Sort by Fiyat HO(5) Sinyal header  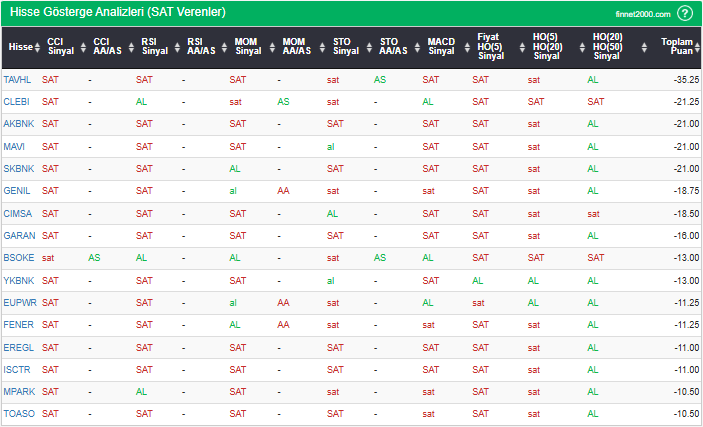tap(489, 47)
